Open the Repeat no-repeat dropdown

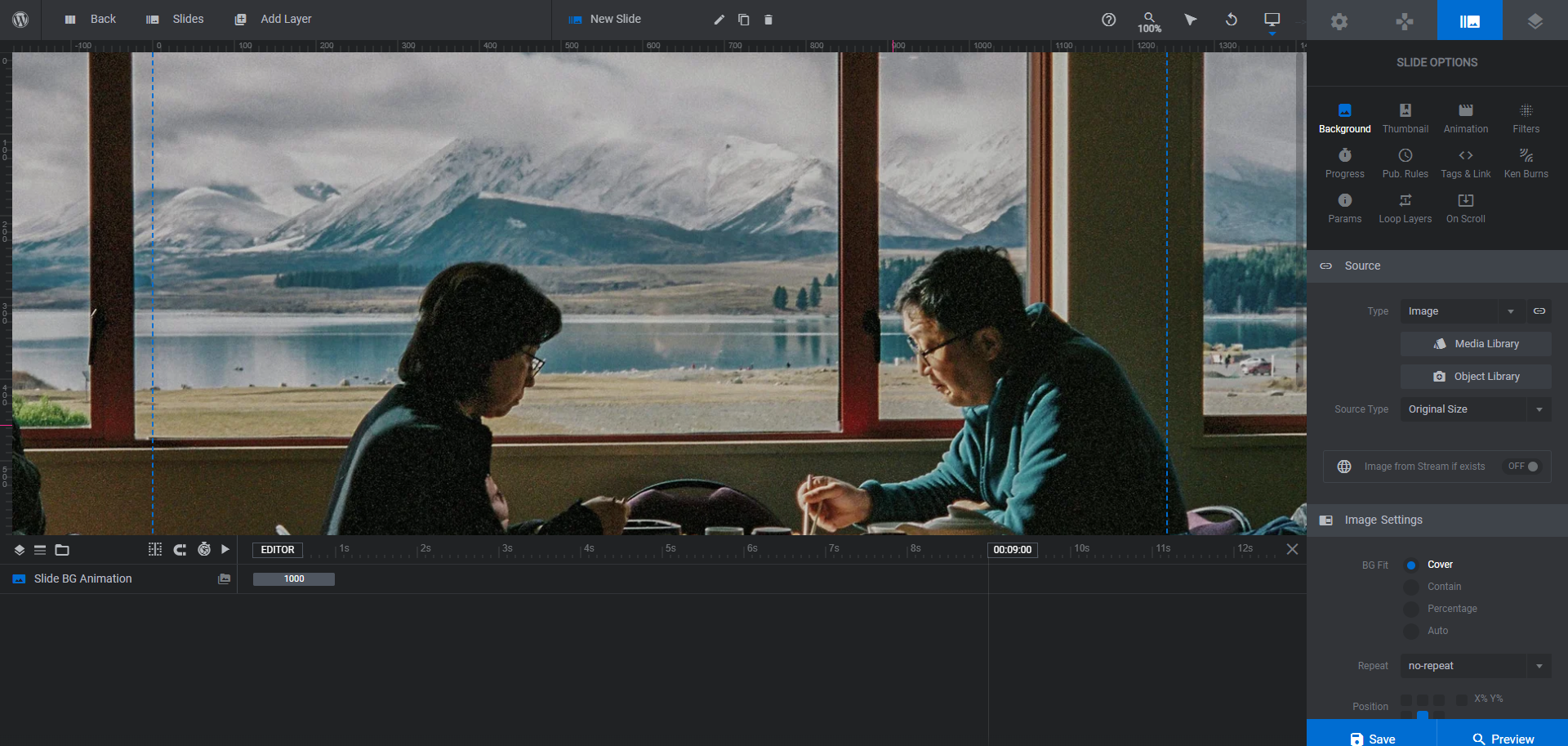coord(1476,666)
